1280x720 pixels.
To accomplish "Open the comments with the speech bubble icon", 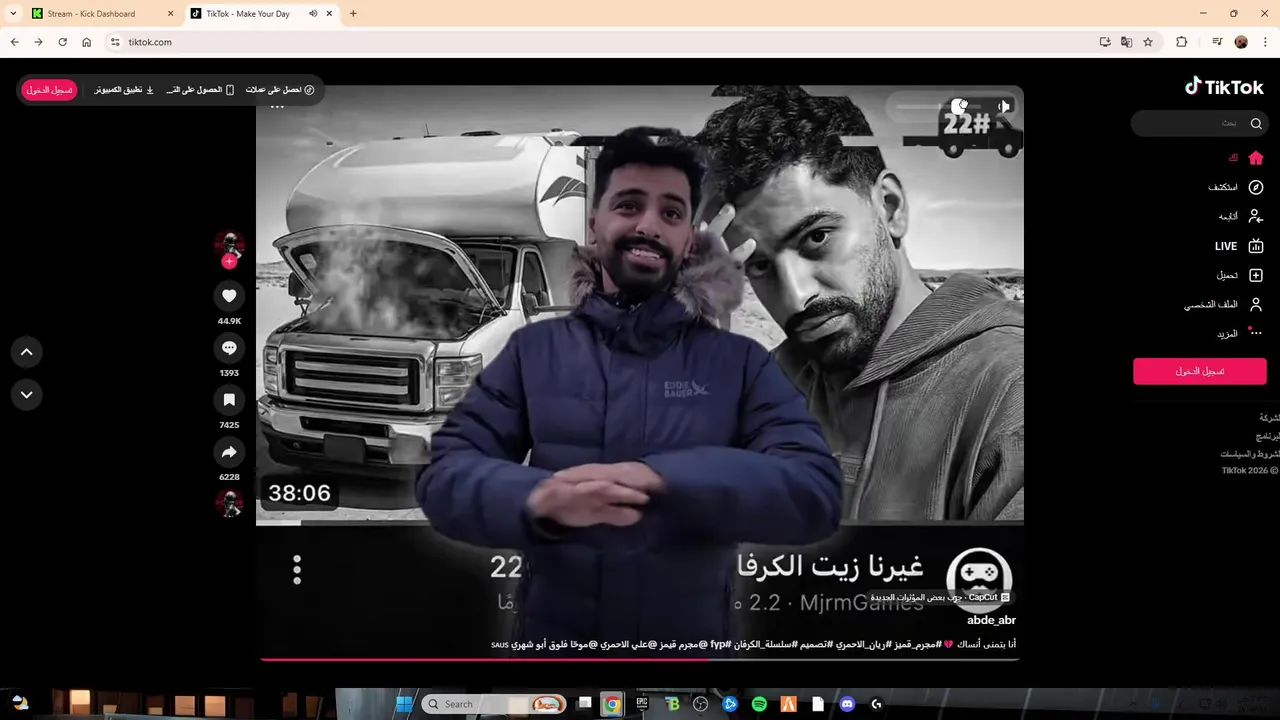I will coord(229,348).
